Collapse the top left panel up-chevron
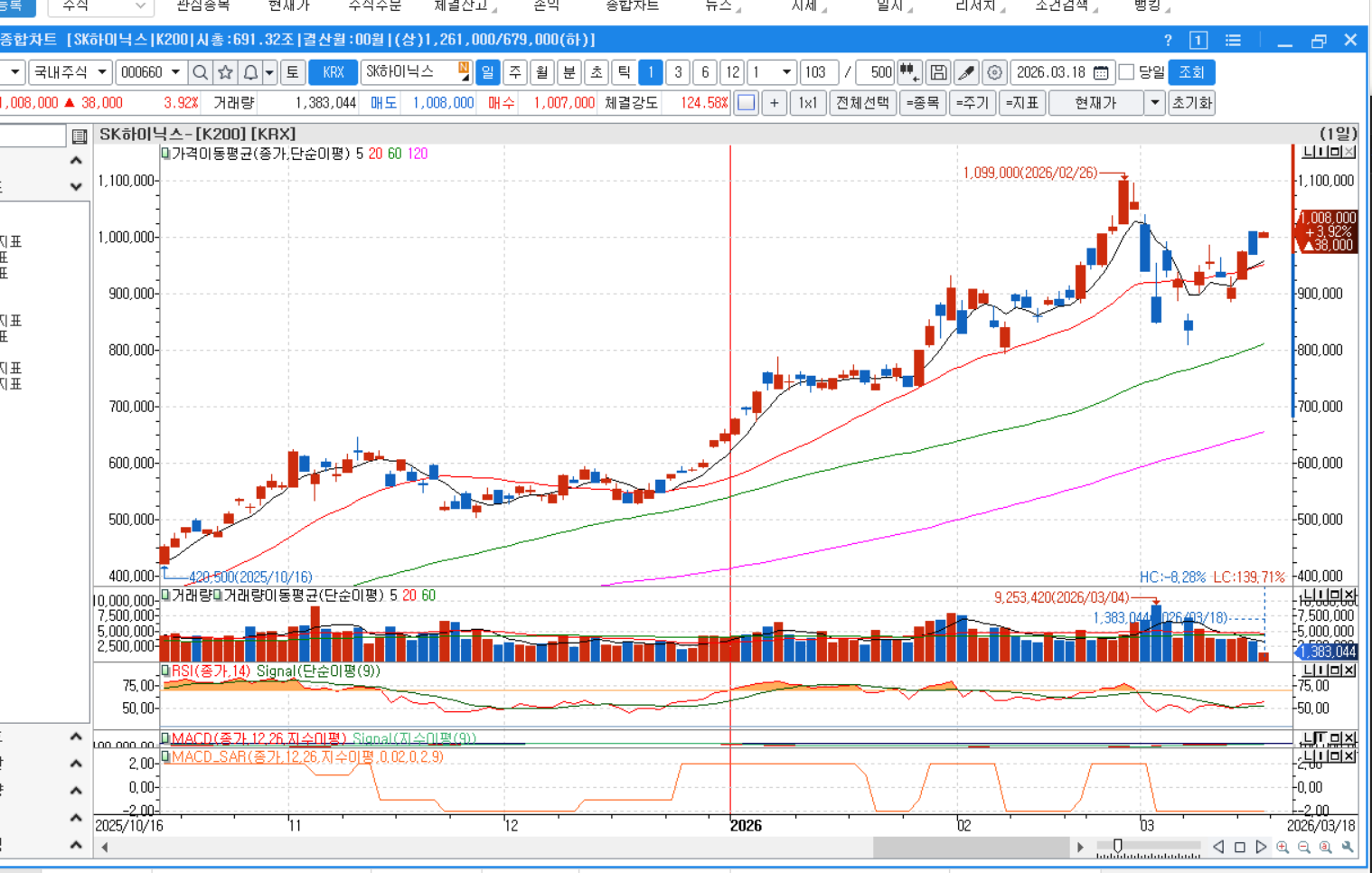 point(76,161)
